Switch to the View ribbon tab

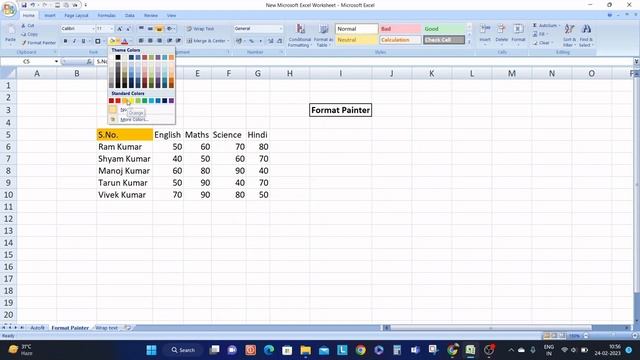point(171,16)
